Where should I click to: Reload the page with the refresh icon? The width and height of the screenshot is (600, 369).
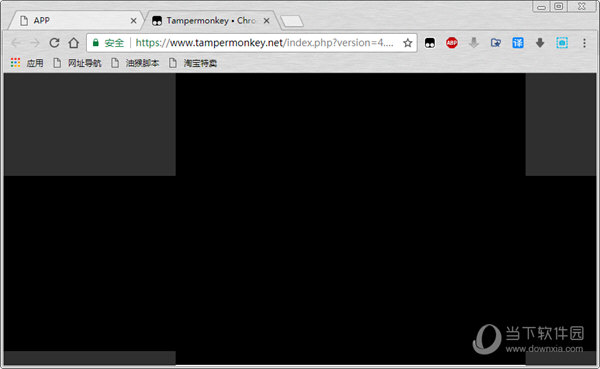tap(54, 42)
